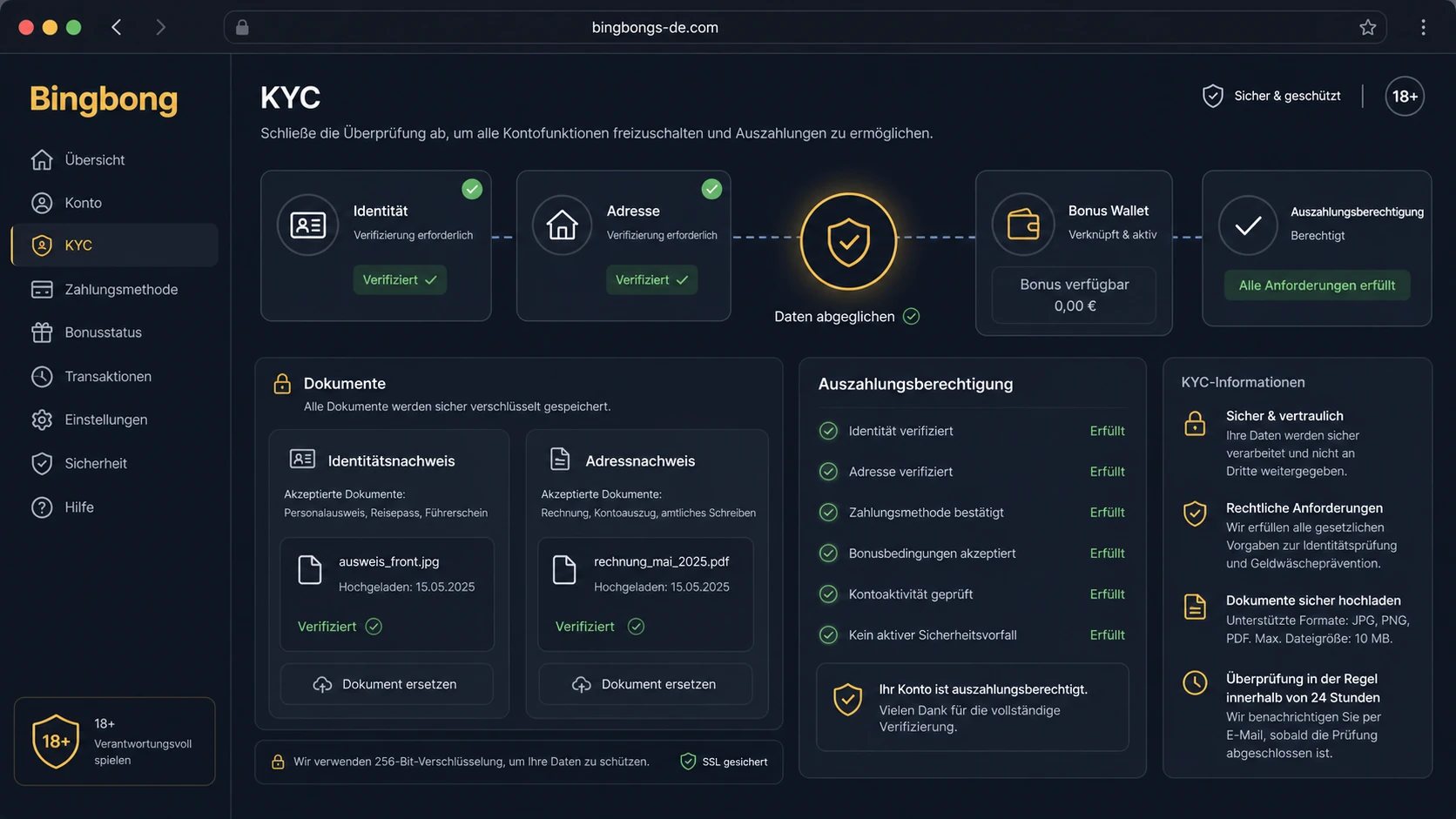This screenshot has width=1456, height=819.
Task: Click the SSL gesichert shield badge
Action: coord(724,762)
